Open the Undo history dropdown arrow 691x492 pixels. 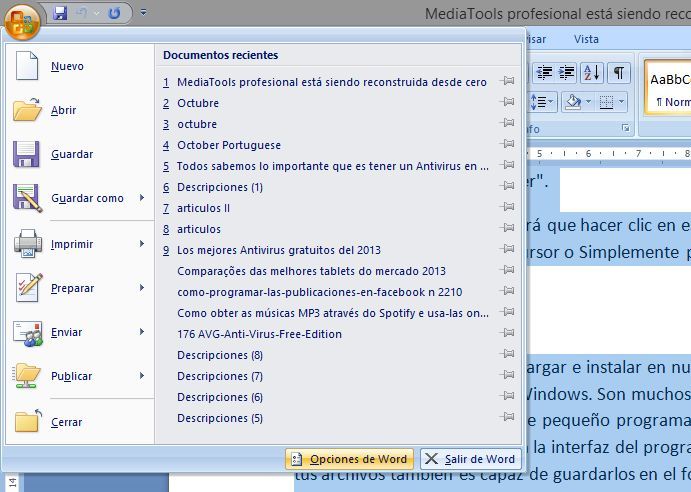click(x=97, y=13)
